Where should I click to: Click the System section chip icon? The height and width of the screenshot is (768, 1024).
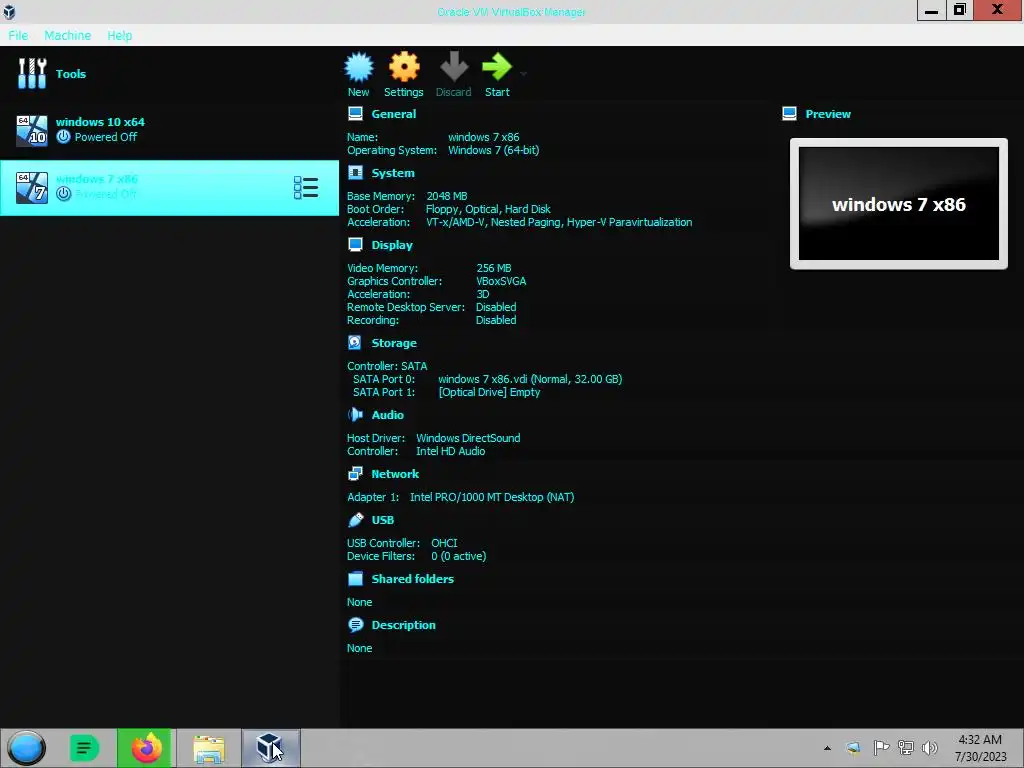point(355,172)
